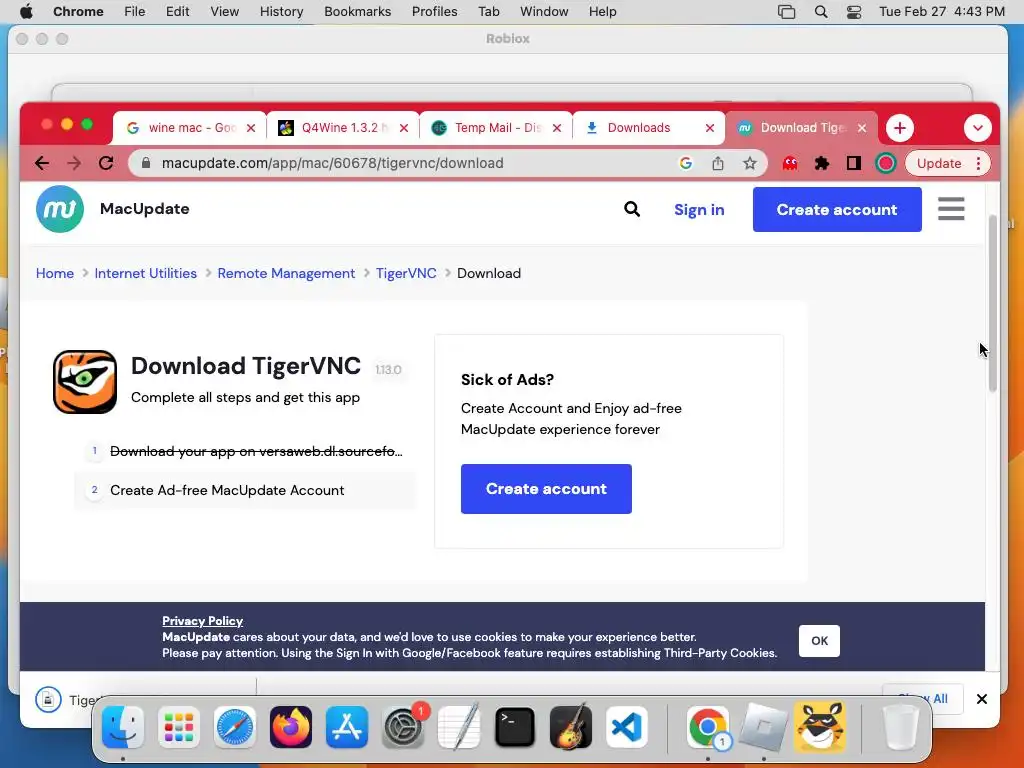This screenshot has width=1024, height=768.
Task: Open the Privacy Policy link
Action: (x=202, y=621)
